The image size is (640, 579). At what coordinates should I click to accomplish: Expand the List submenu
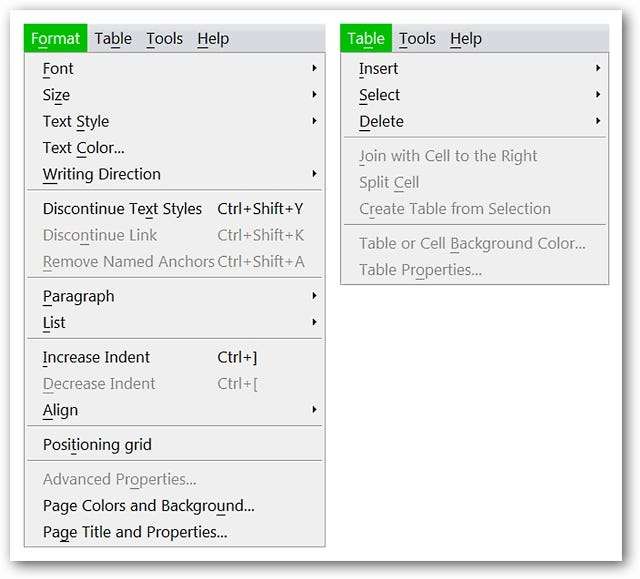coord(54,322)
